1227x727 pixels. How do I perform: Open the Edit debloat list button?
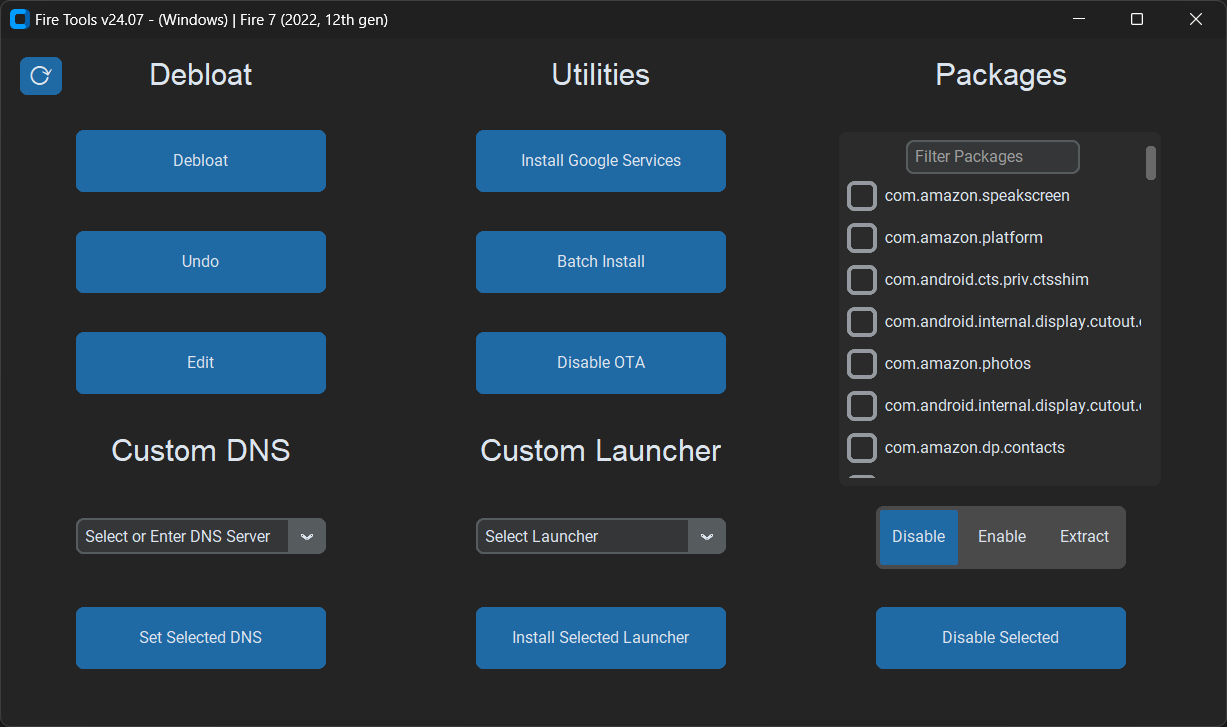(201, 363)
